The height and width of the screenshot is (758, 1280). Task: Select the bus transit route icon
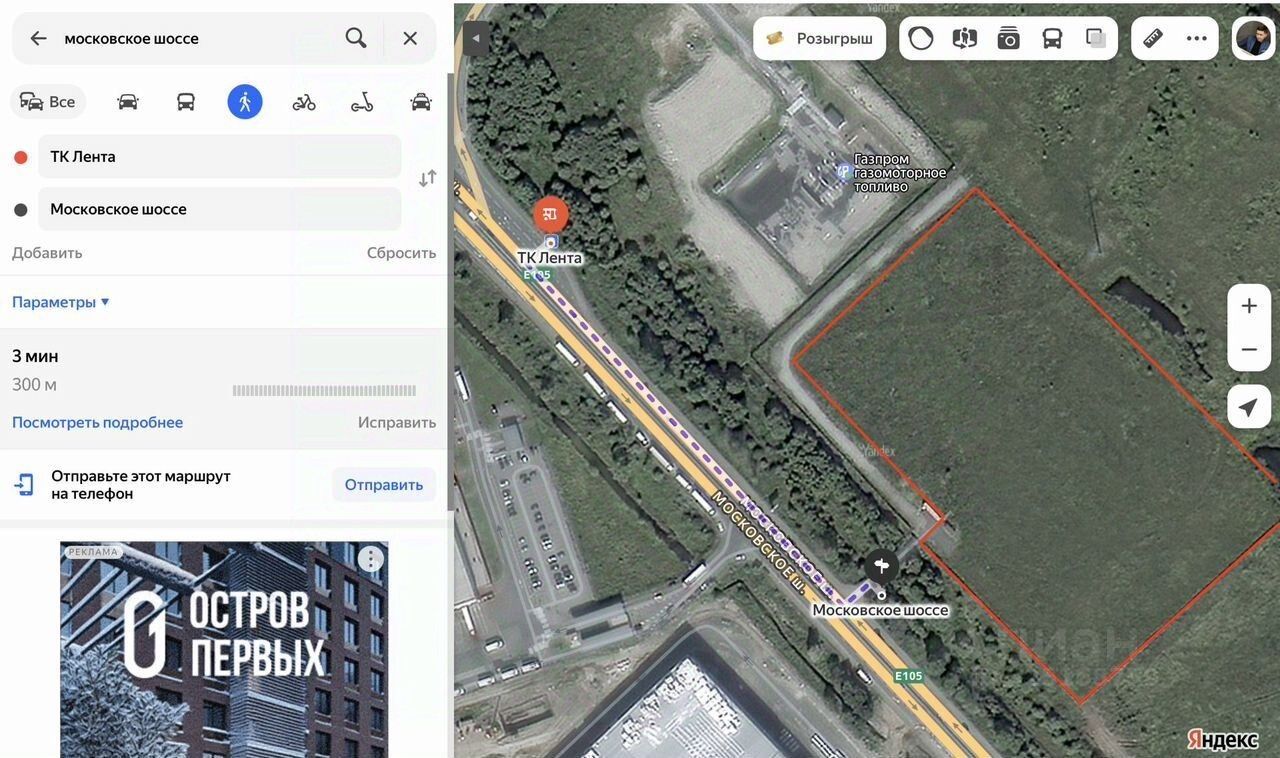(186, 101)
